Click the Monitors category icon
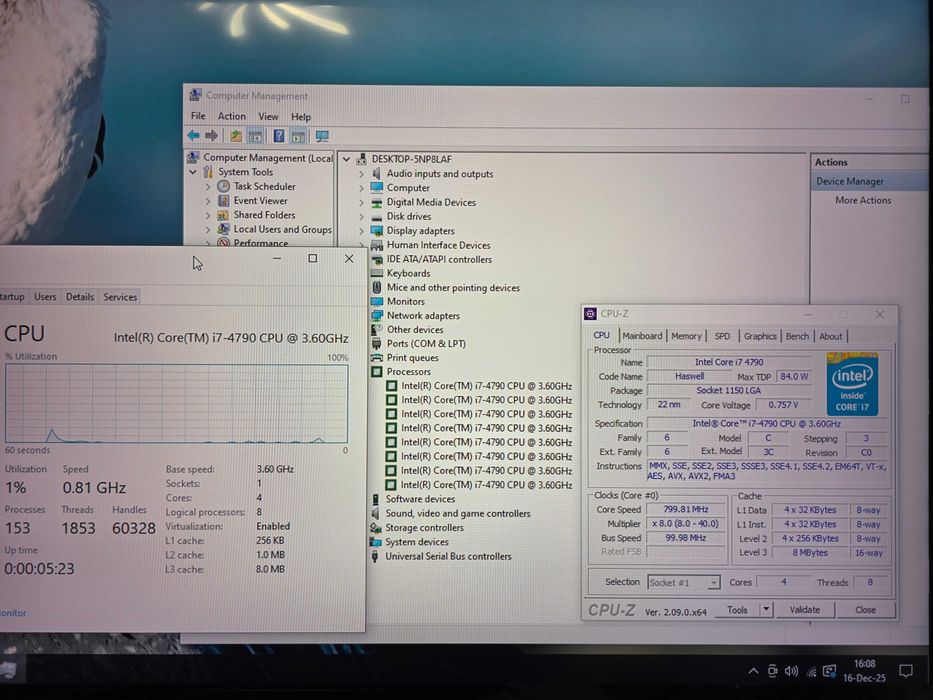The height and width of the screenshot is (700, 933). (377, 301)
